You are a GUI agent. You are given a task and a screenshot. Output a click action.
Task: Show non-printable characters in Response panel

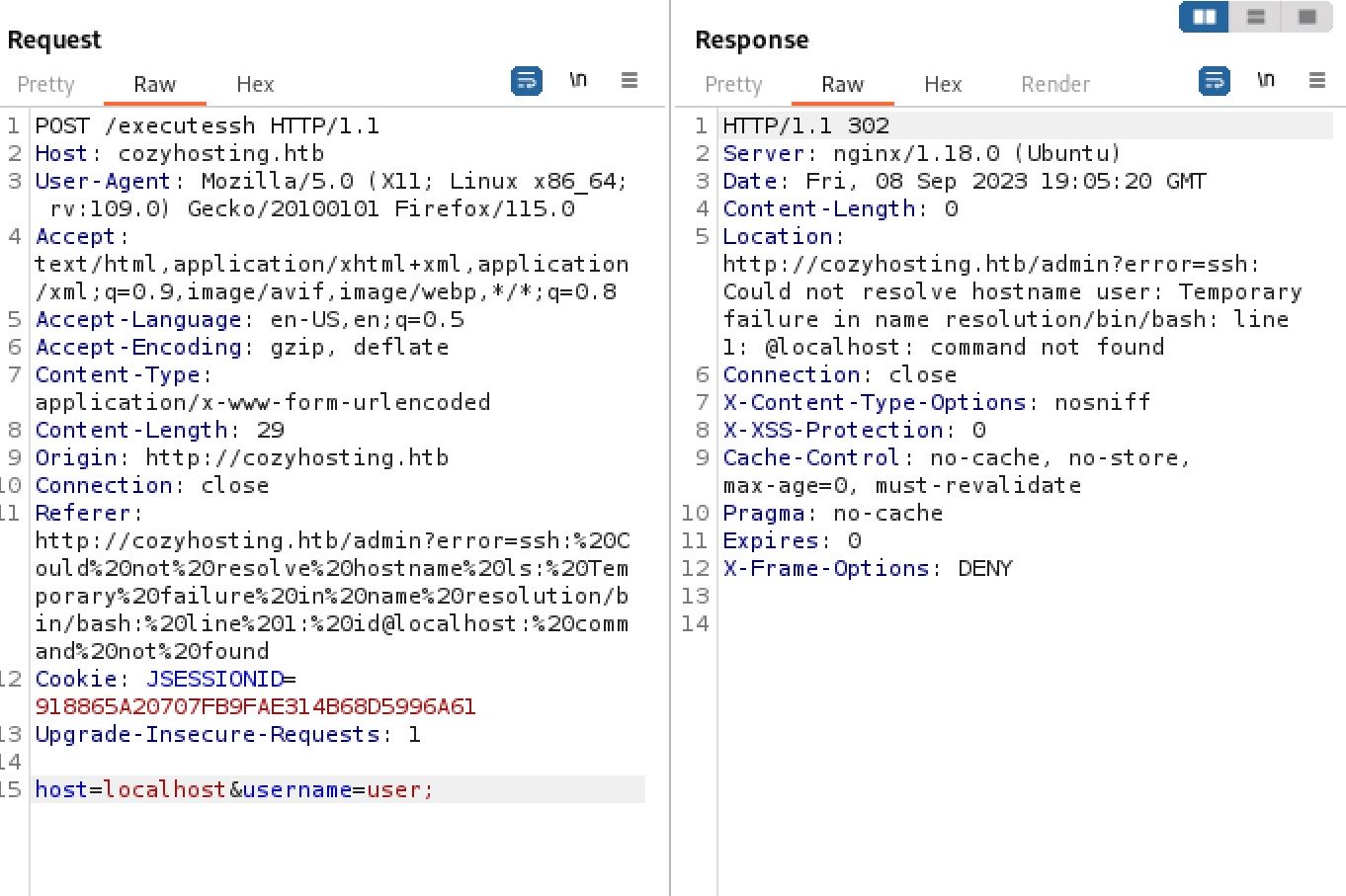(x=1266, y=81)
